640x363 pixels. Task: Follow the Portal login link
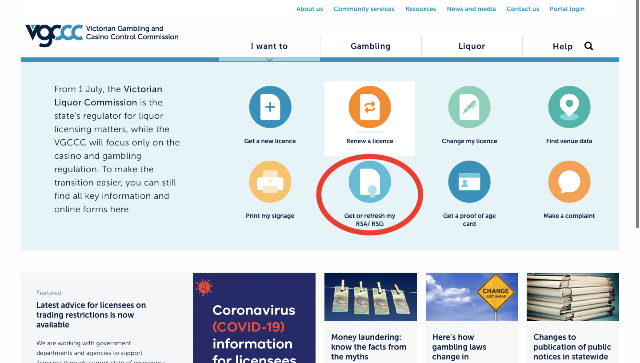tap(567, 9)
